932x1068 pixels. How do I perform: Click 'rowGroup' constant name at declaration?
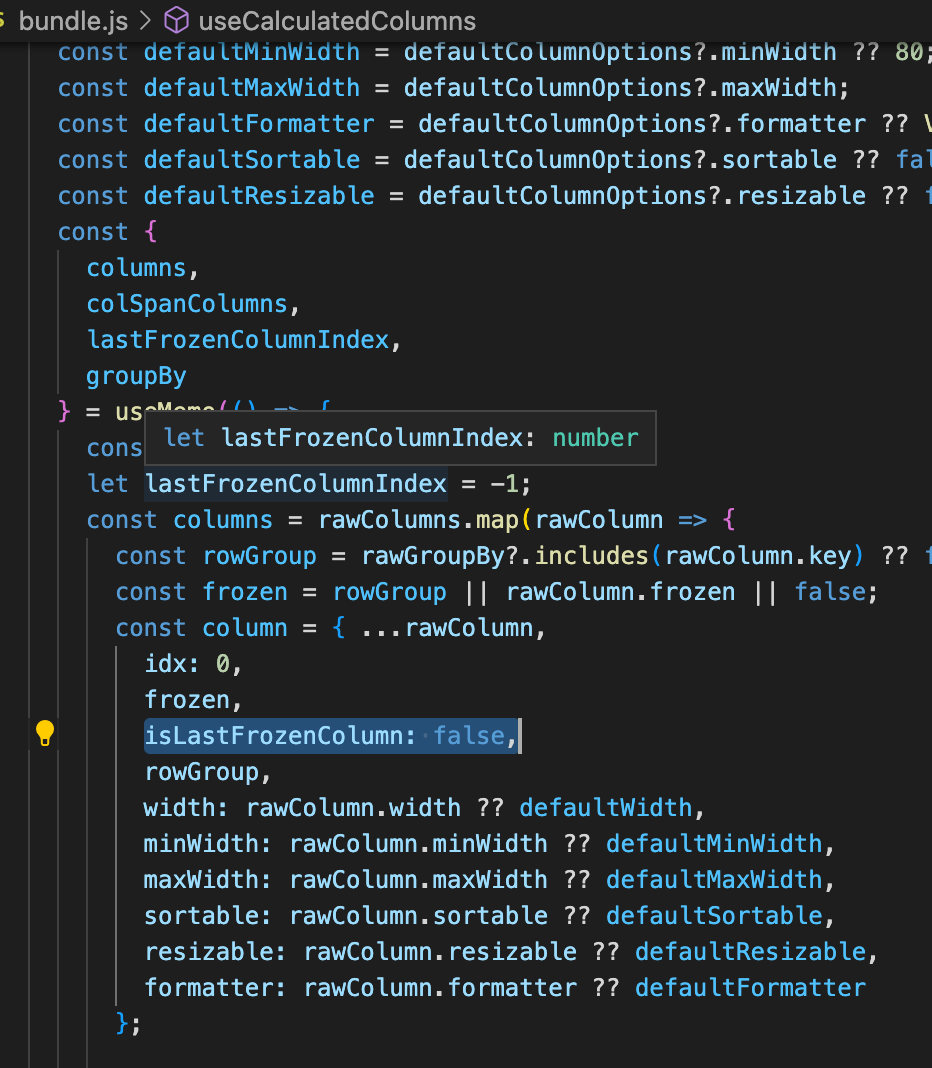(x=260, y=556)
